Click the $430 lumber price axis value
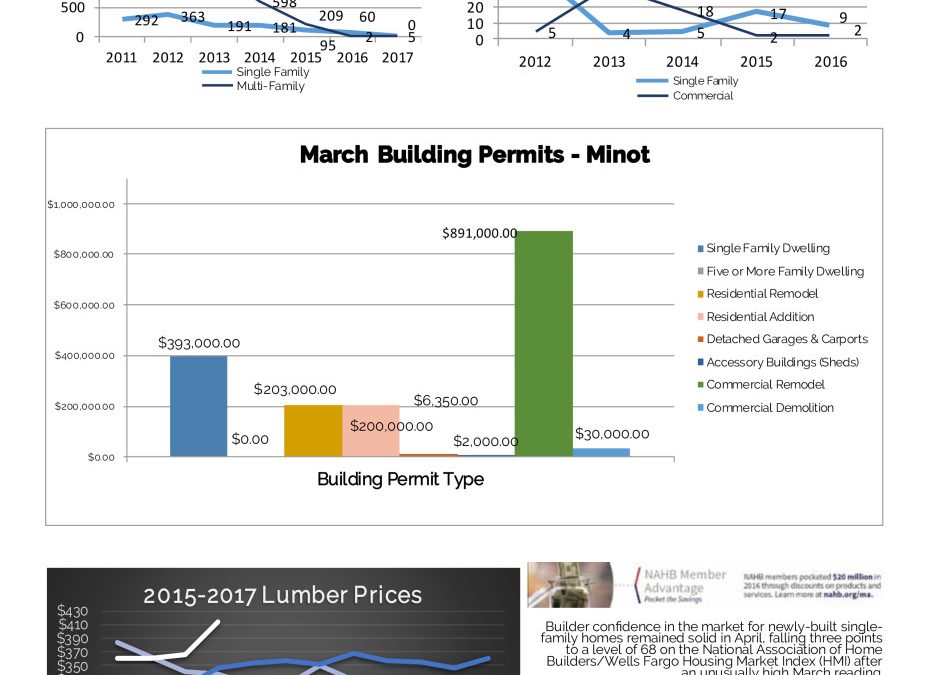The height and width of the screenshot is (675, 927). 73,611
